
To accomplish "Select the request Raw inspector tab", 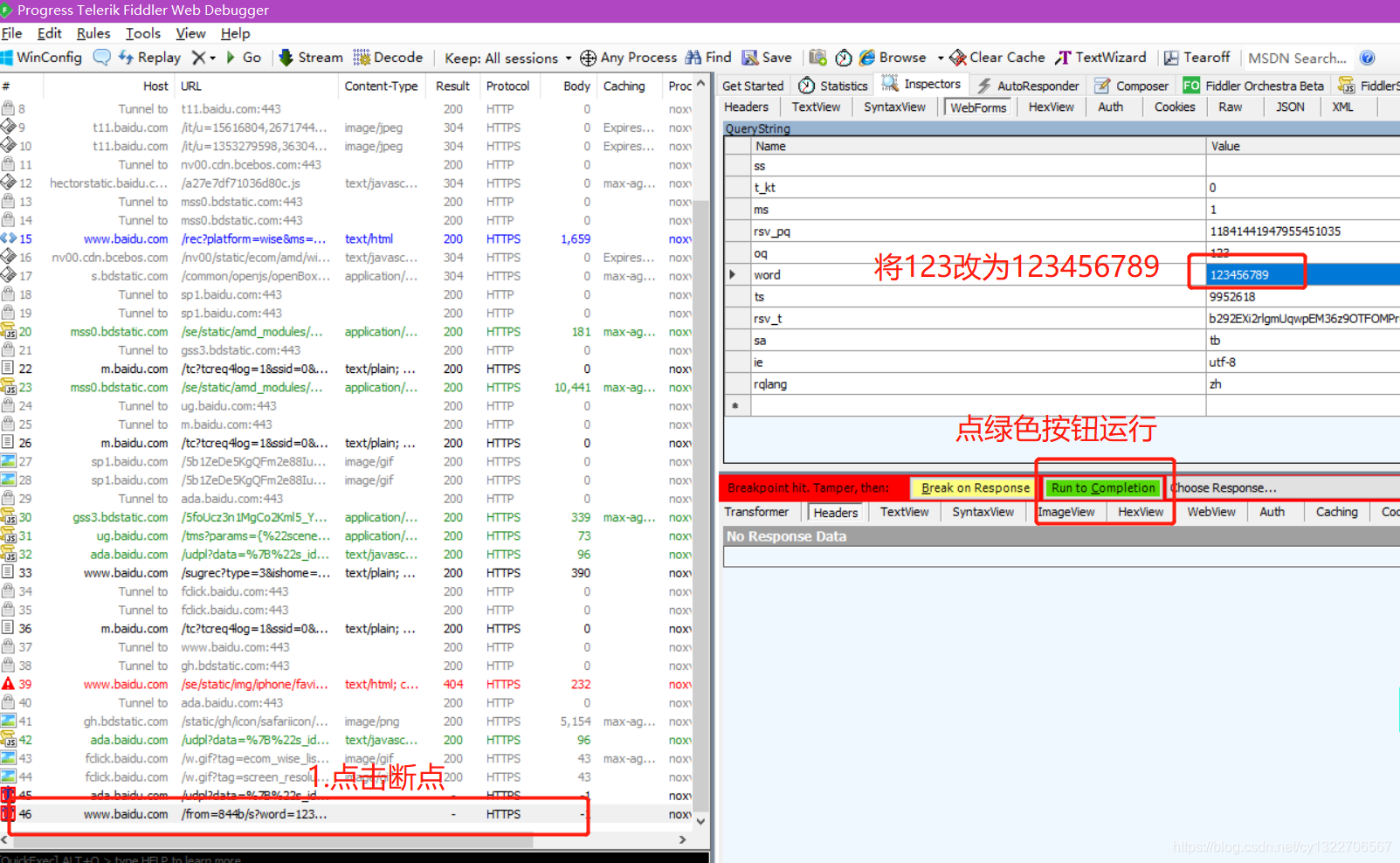I will (x=1230, y=107).
